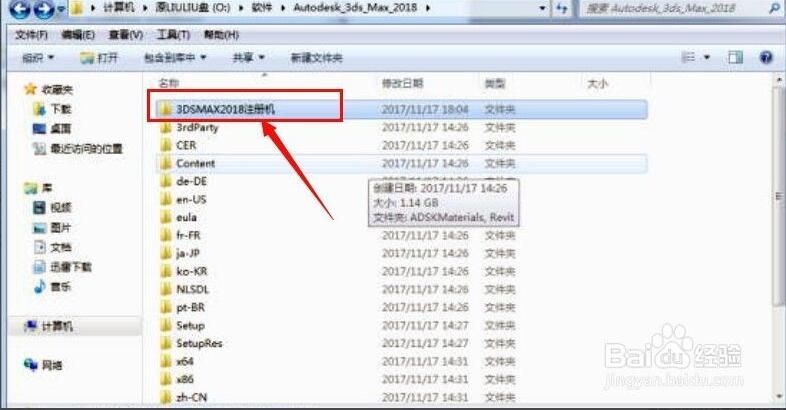Select the NLSDL folder icon
This screenshot has height=410, width=786.
click(x=166, y=289)
